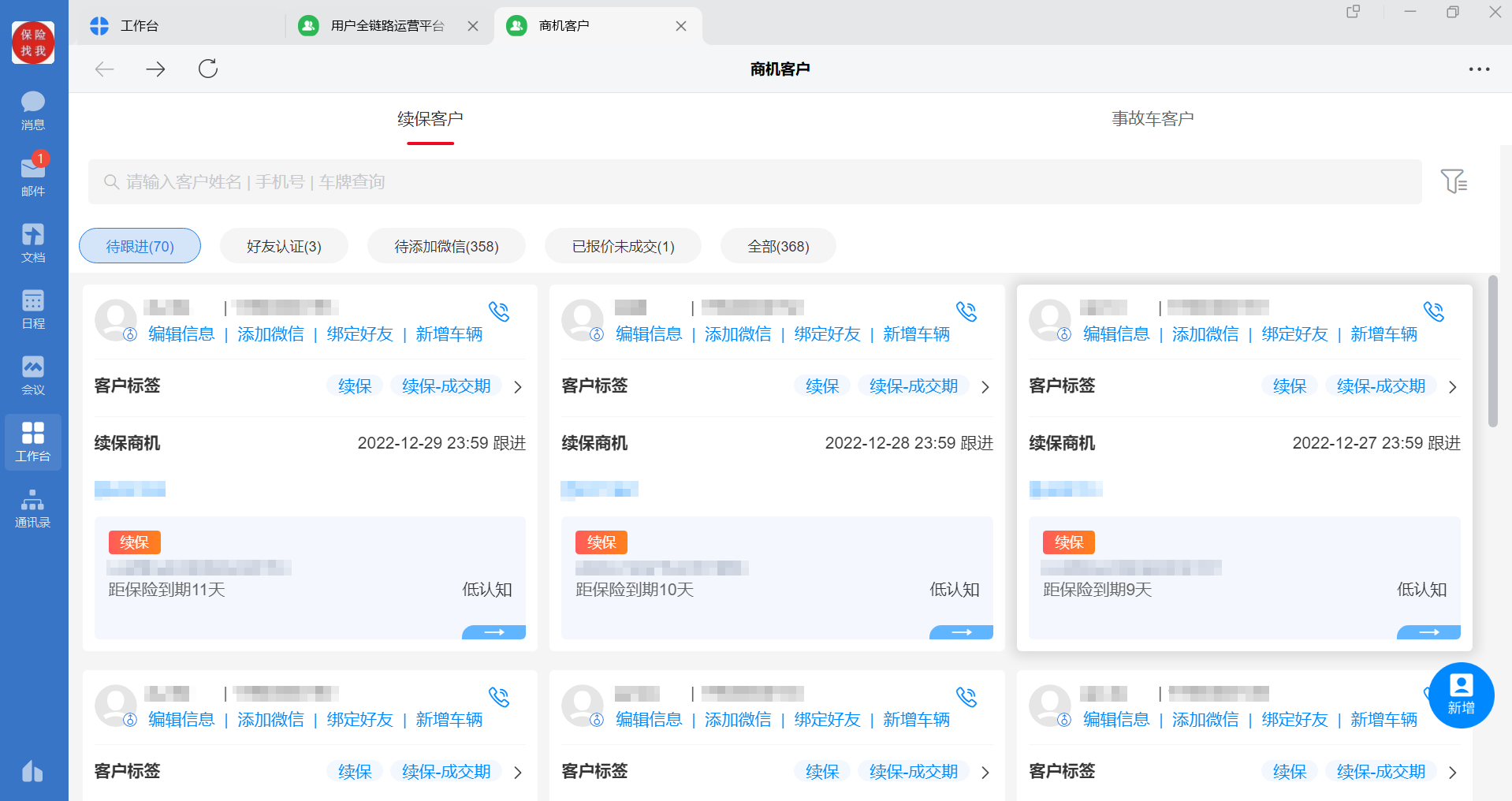Switch to the 用户全链路运营平台 browser tab
The height and width of the screenshot is (801, 1512).
(386, 26)
